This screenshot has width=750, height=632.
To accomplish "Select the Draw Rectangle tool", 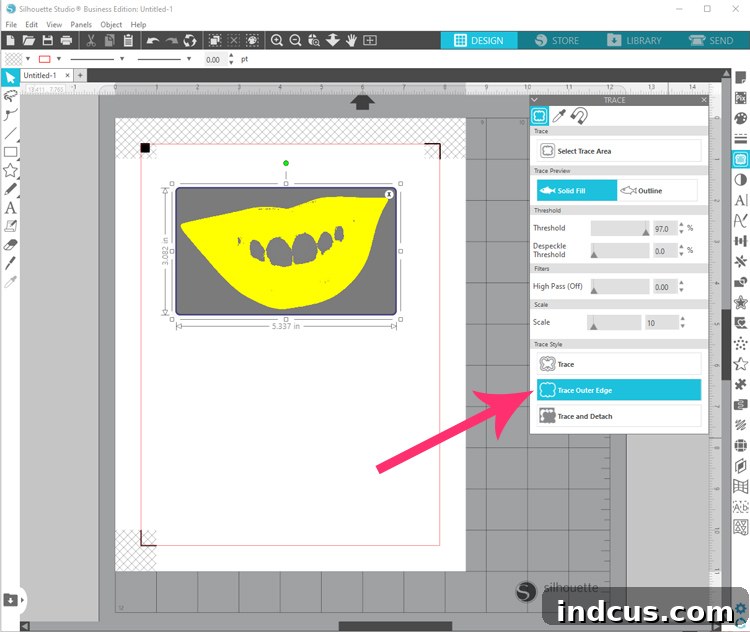I will pyautogui.click(x=11, y=152).
